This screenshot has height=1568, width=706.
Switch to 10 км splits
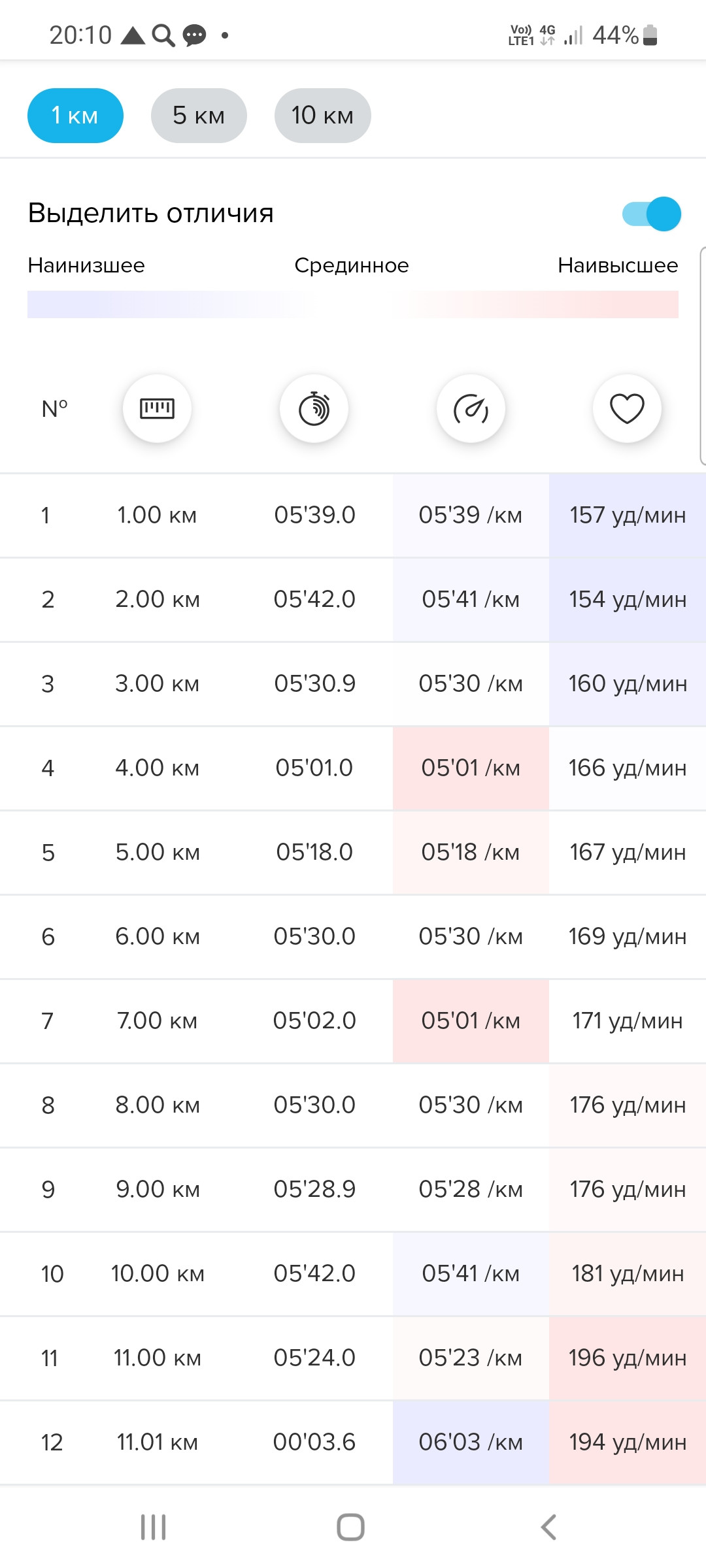pos(322,116)
